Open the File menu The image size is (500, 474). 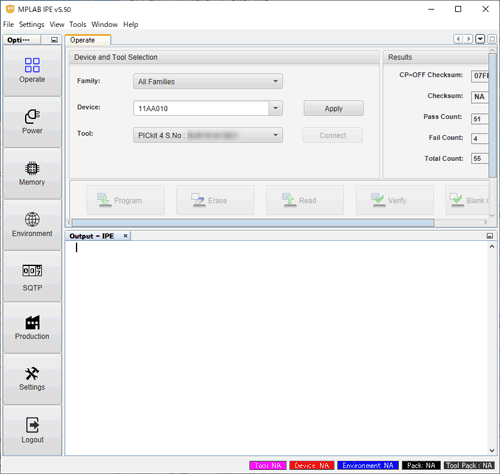[8, 24]
